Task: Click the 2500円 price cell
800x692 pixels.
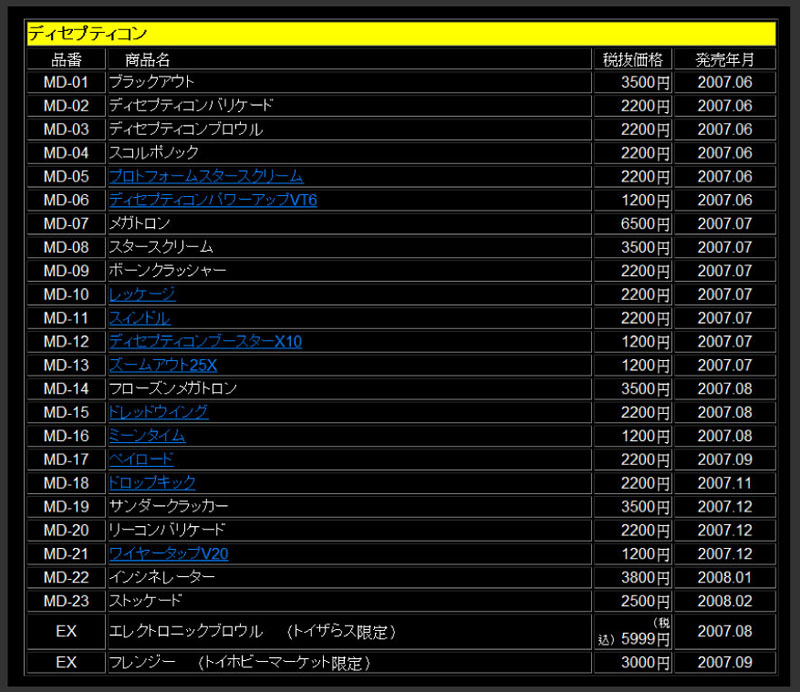Action: (633, 601)
